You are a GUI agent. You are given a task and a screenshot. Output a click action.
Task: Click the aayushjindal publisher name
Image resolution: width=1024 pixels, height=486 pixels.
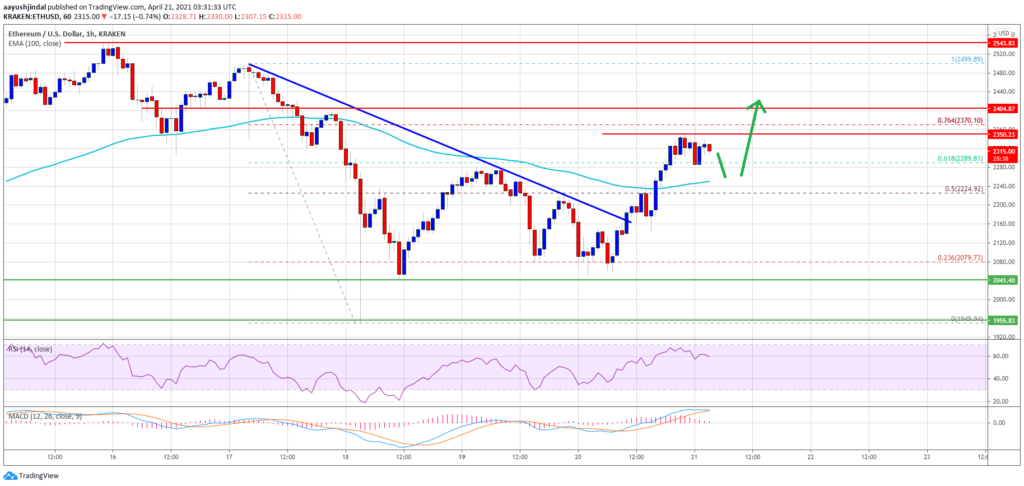(22, 5)
